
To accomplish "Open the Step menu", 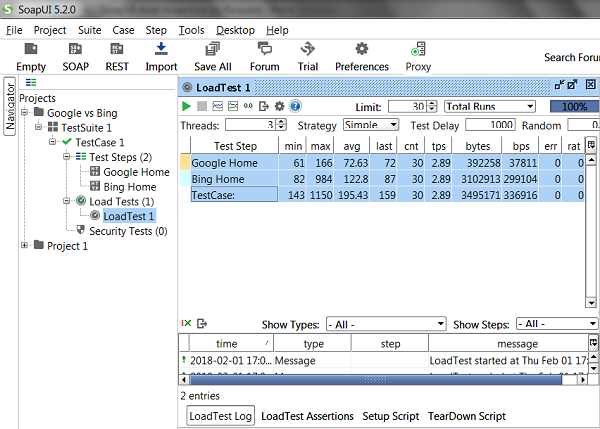I will pyautogui.click(x=156, y=30).
